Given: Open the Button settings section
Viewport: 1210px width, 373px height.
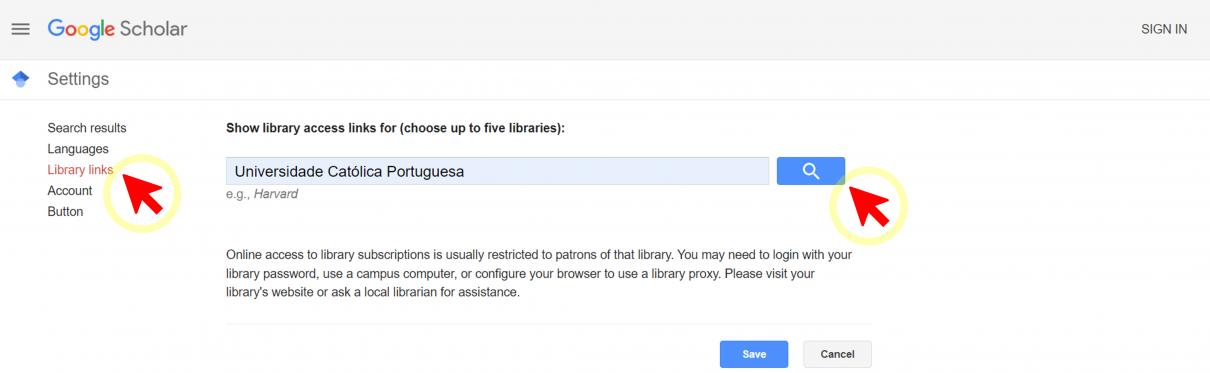Looking at the screenshot, I should point(65,212).
